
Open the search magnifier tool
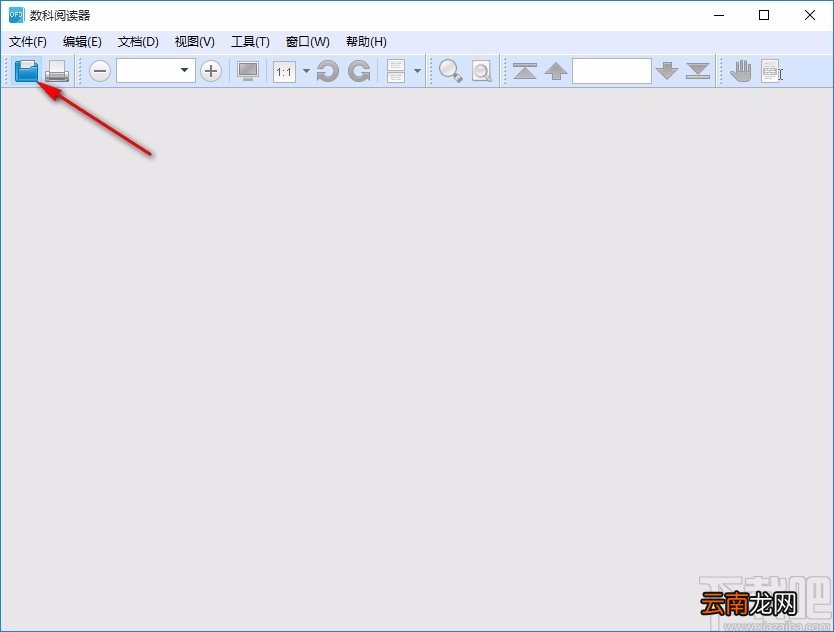(x=451, y=71)
